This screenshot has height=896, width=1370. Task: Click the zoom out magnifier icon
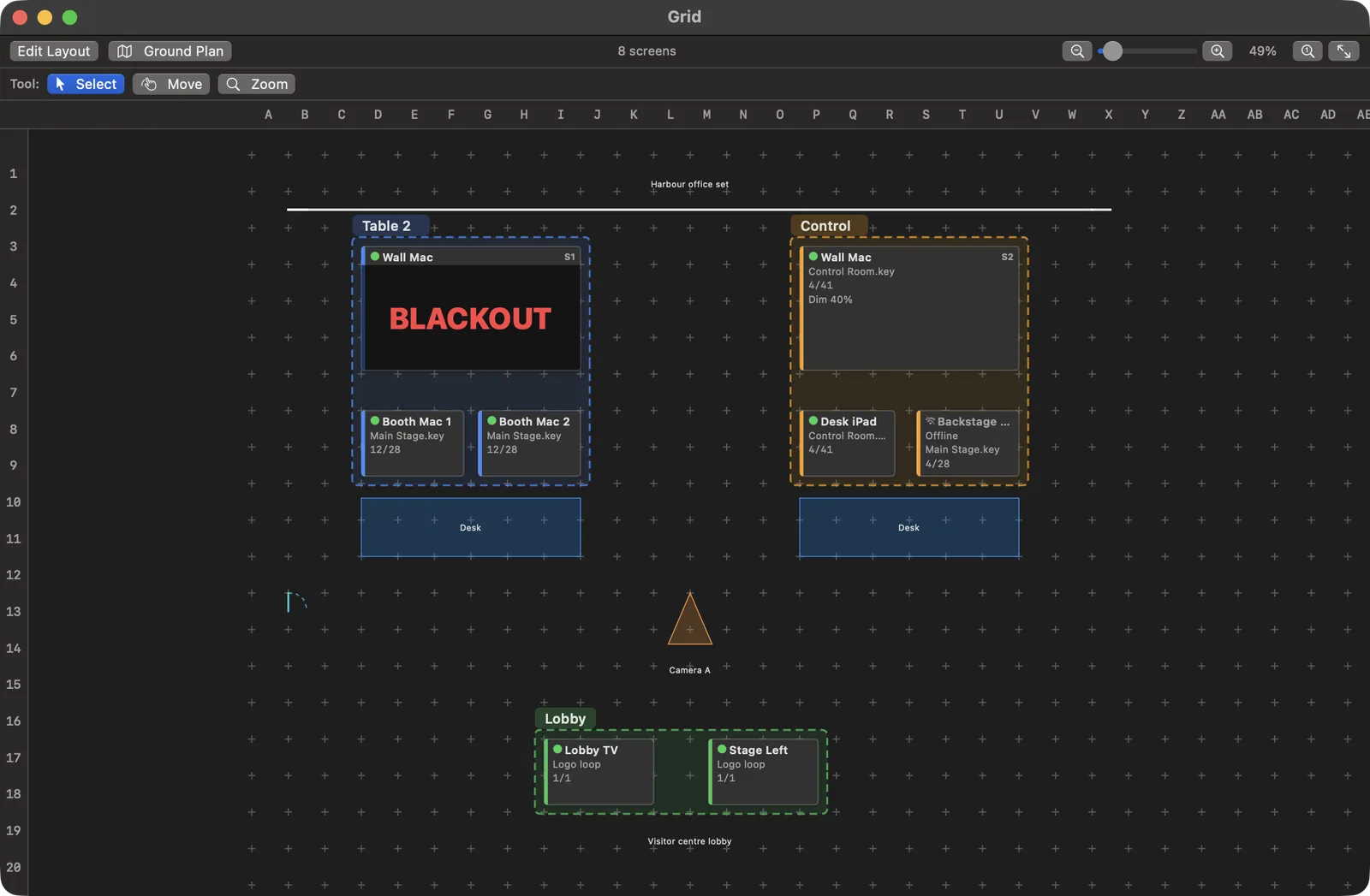click(x=1076, y=51)
